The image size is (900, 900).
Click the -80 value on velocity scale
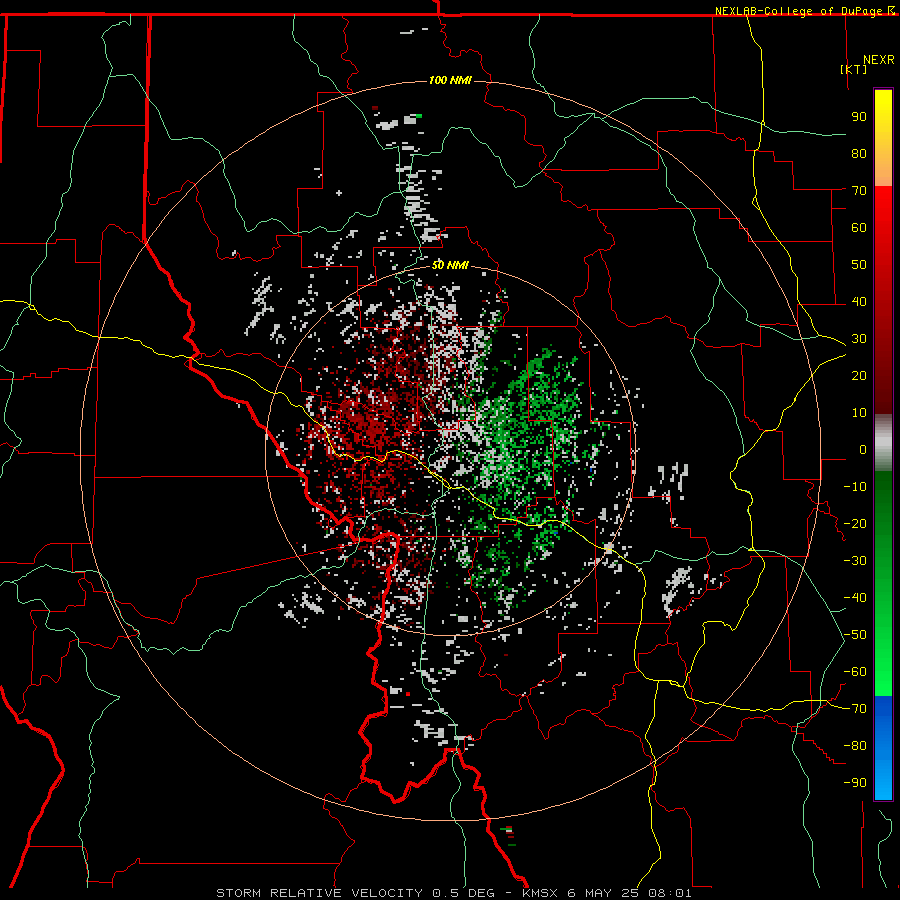(x=855, y=746)
